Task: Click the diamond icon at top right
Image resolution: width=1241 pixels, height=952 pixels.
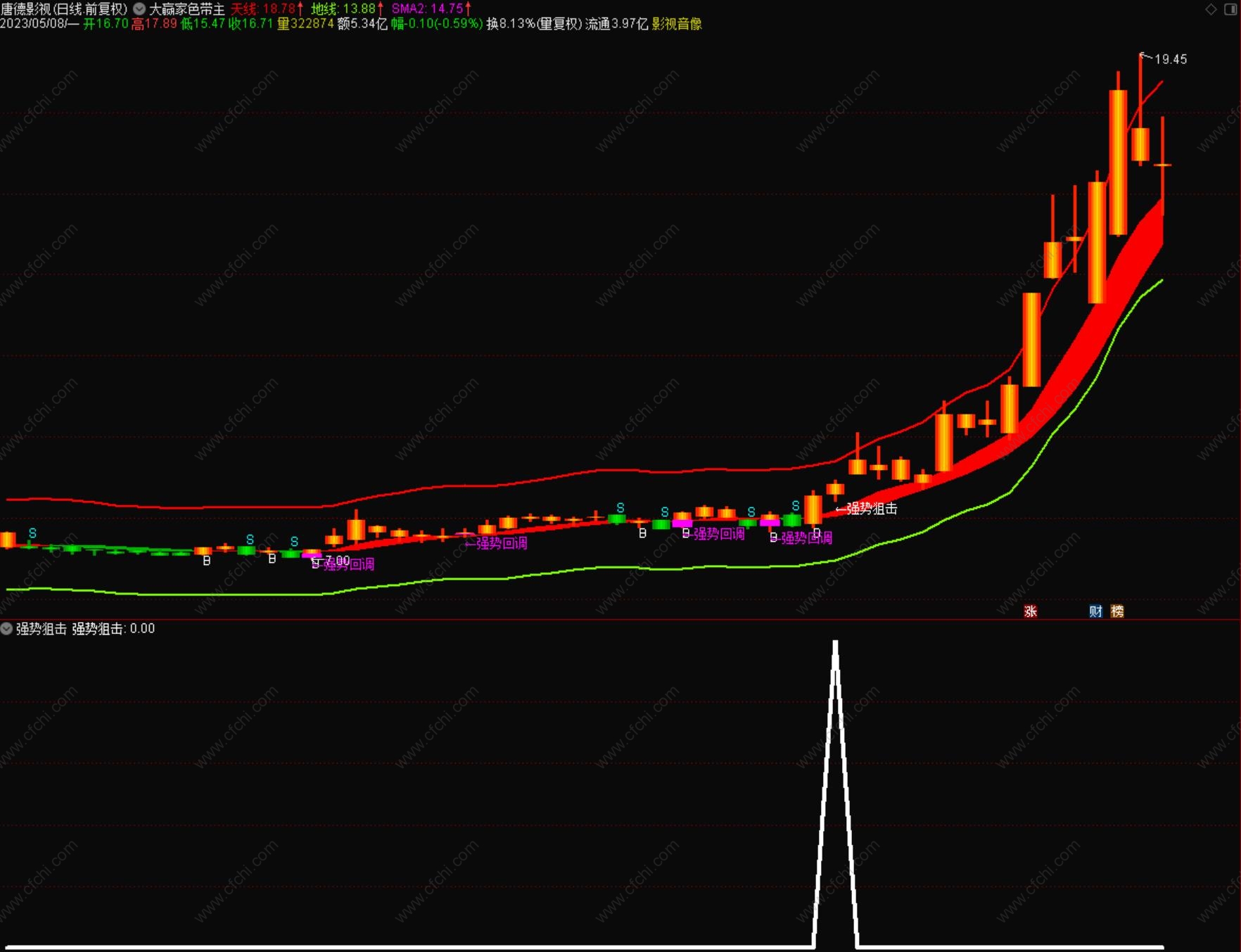Action: (x=1211, y=9)
